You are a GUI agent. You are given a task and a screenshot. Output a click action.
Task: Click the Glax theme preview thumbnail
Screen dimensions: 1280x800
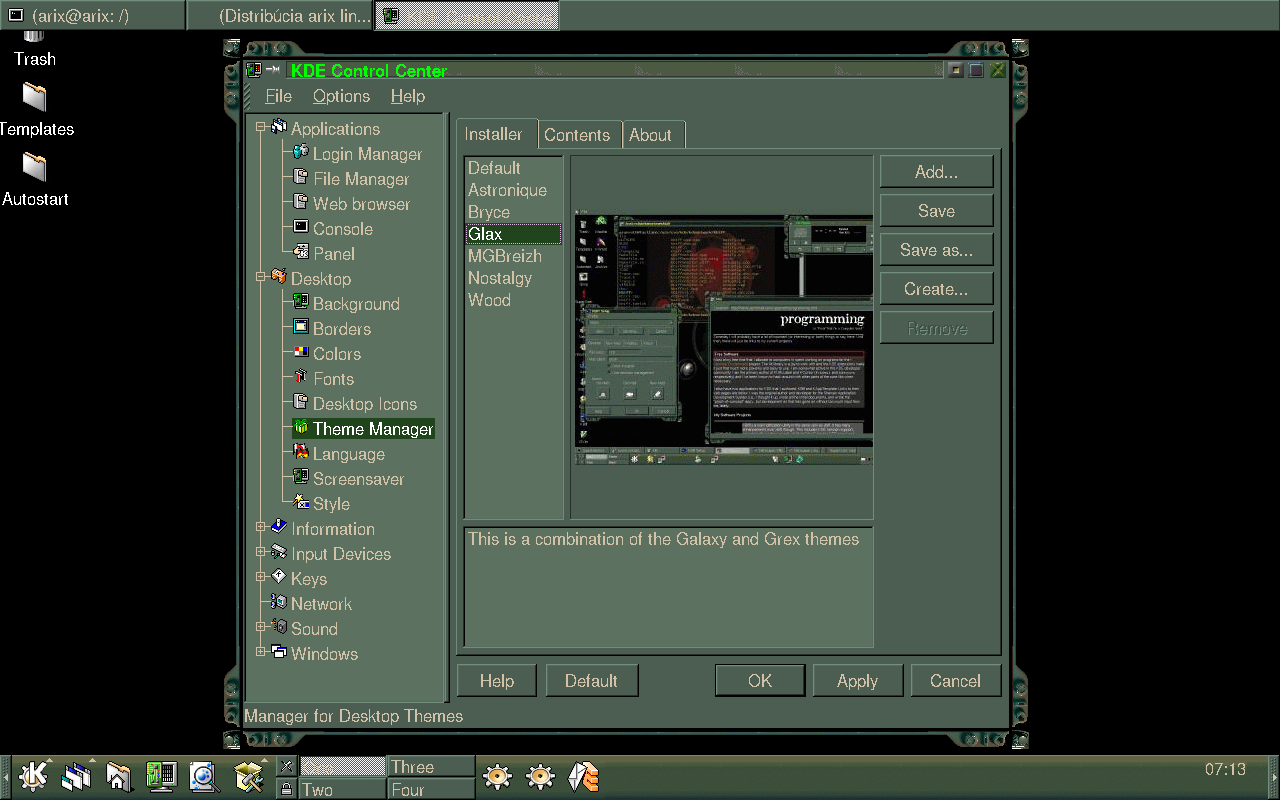(x=724, y=339)
